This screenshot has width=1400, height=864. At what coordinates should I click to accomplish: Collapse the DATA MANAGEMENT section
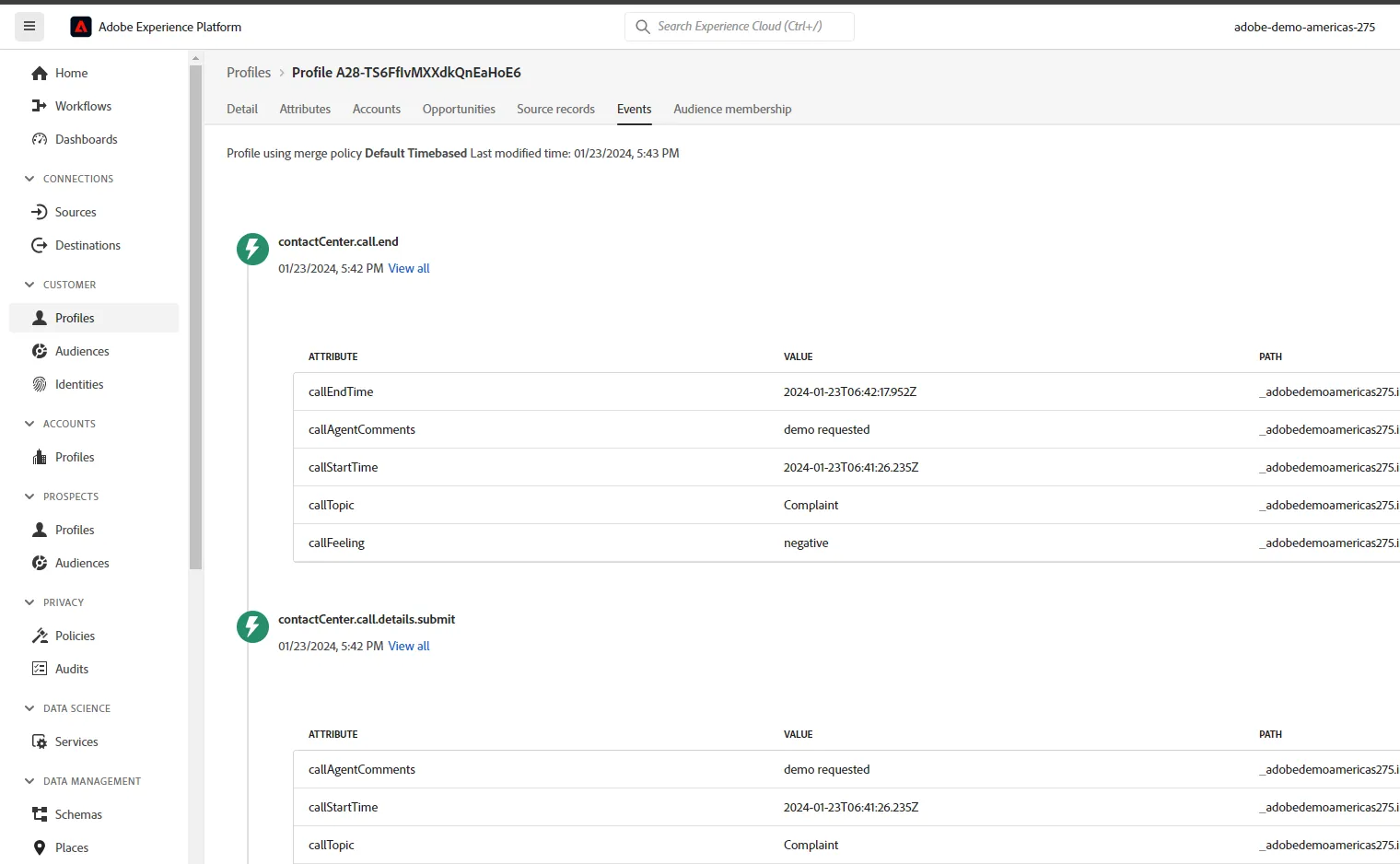pyautogui.click(x=29, y=781)
